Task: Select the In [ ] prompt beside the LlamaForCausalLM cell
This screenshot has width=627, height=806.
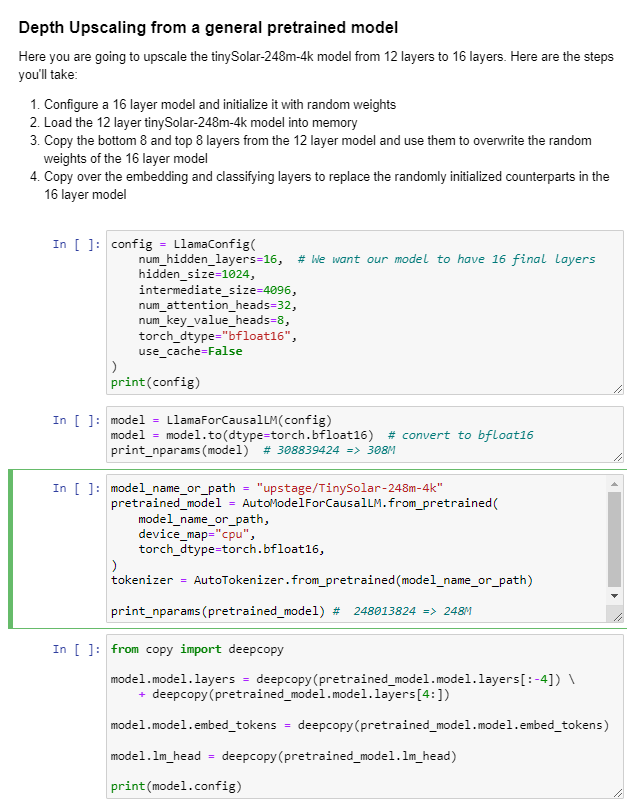Action: click(x=77, y=420)
